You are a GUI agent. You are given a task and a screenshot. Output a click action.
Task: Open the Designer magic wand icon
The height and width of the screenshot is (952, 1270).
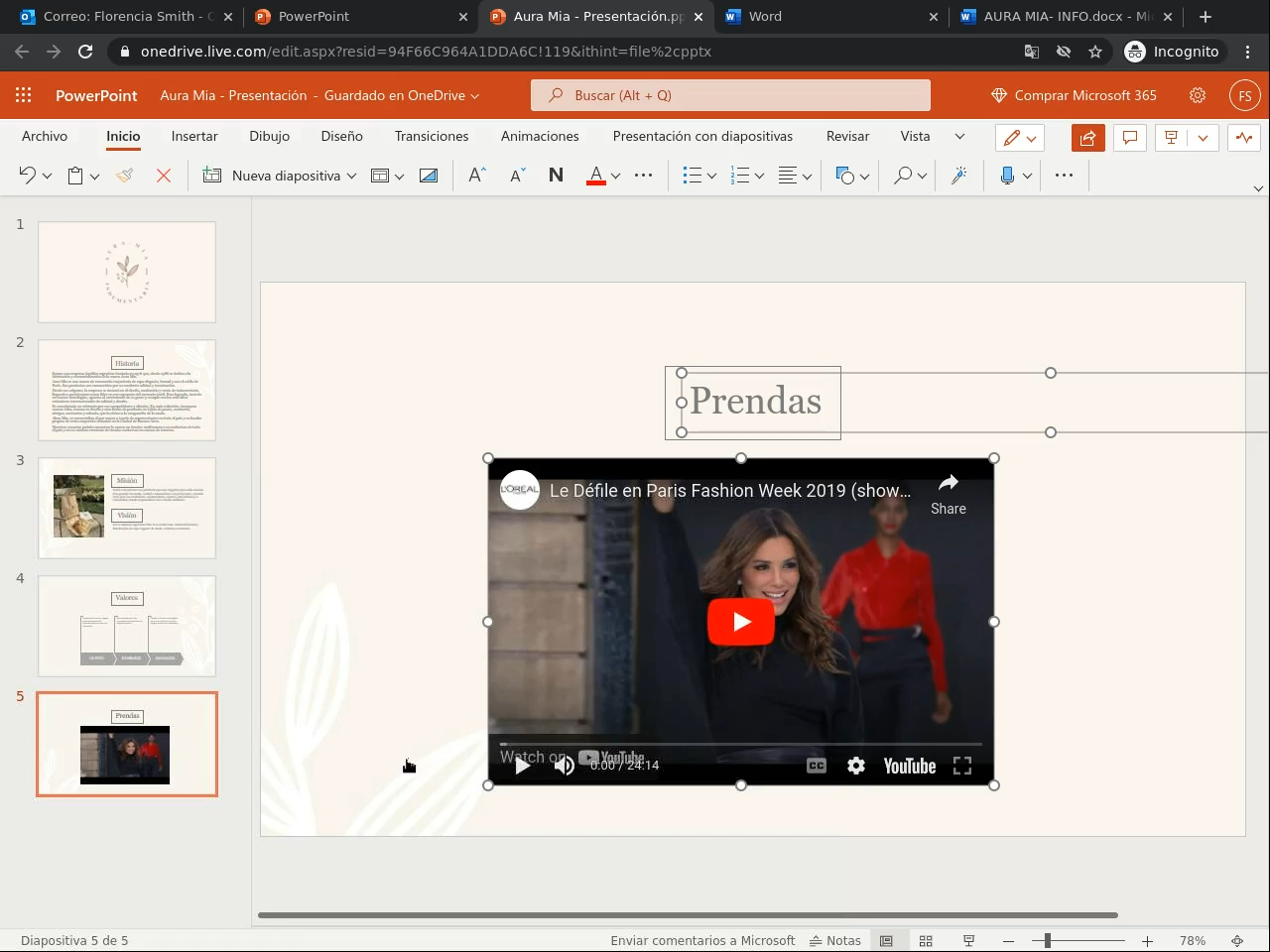tap(958, 176)
